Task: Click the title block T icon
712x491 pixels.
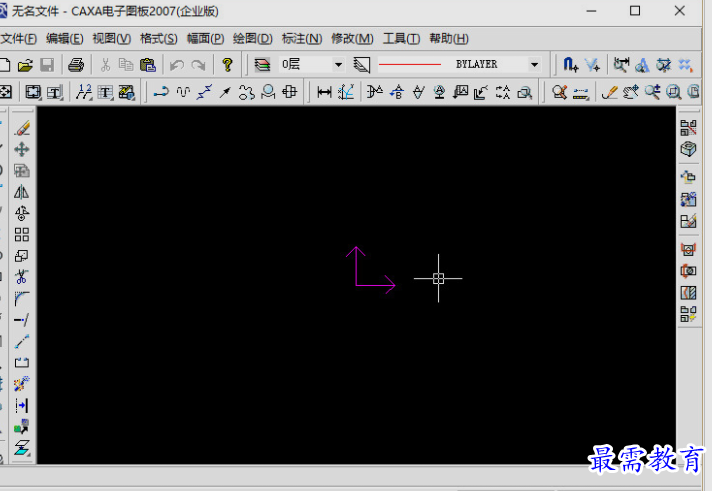Action: point(54,92)
